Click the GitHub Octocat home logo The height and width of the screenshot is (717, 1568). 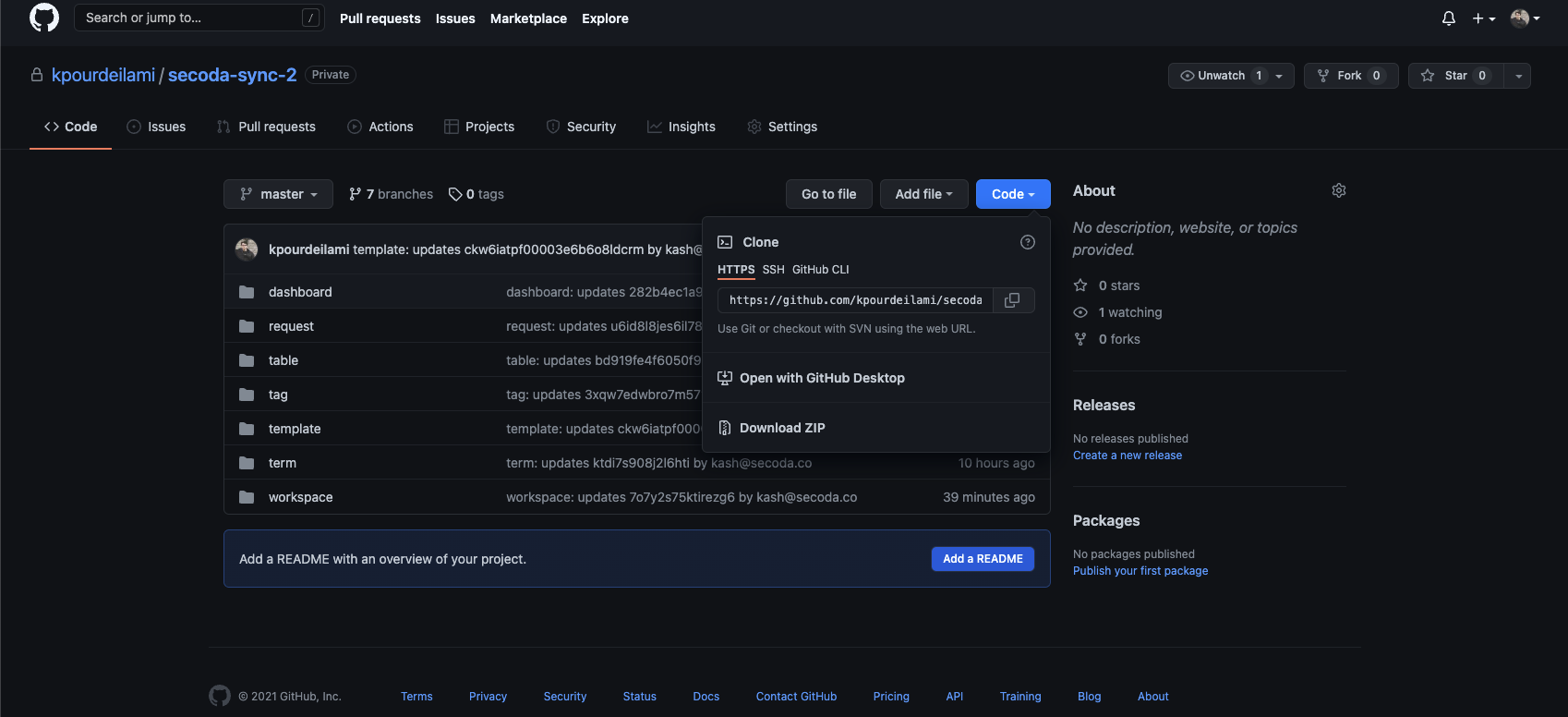click(44, 18)
